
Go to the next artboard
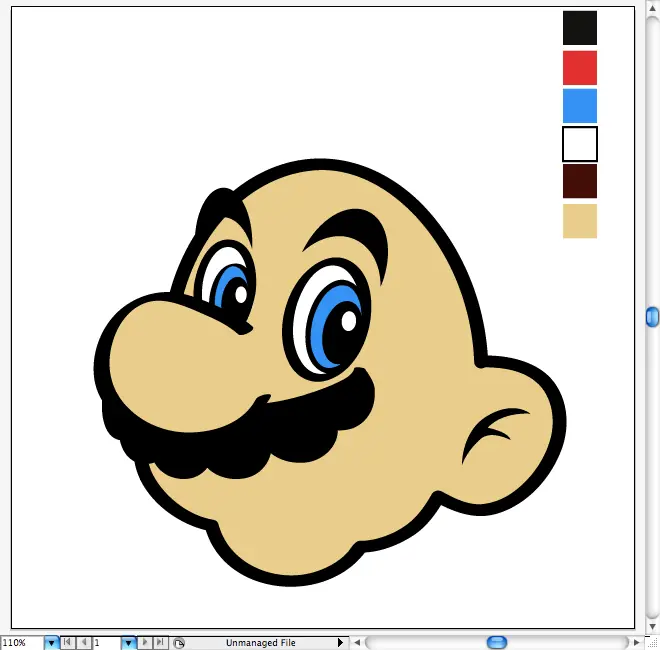pyautogui.click(x=145, y=643)
